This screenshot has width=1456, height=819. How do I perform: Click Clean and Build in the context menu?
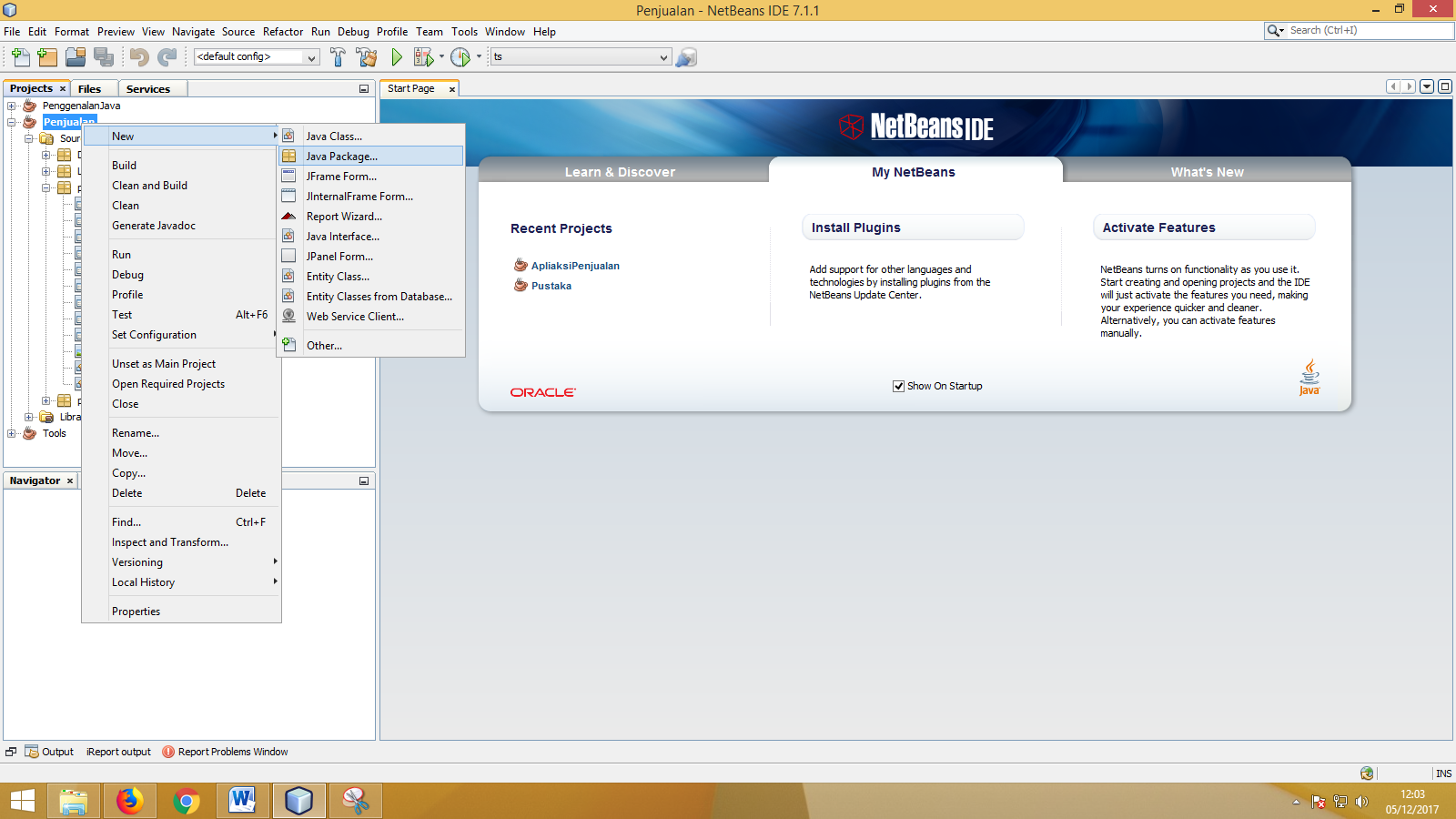pyautogui.click(x=181, y=186)
